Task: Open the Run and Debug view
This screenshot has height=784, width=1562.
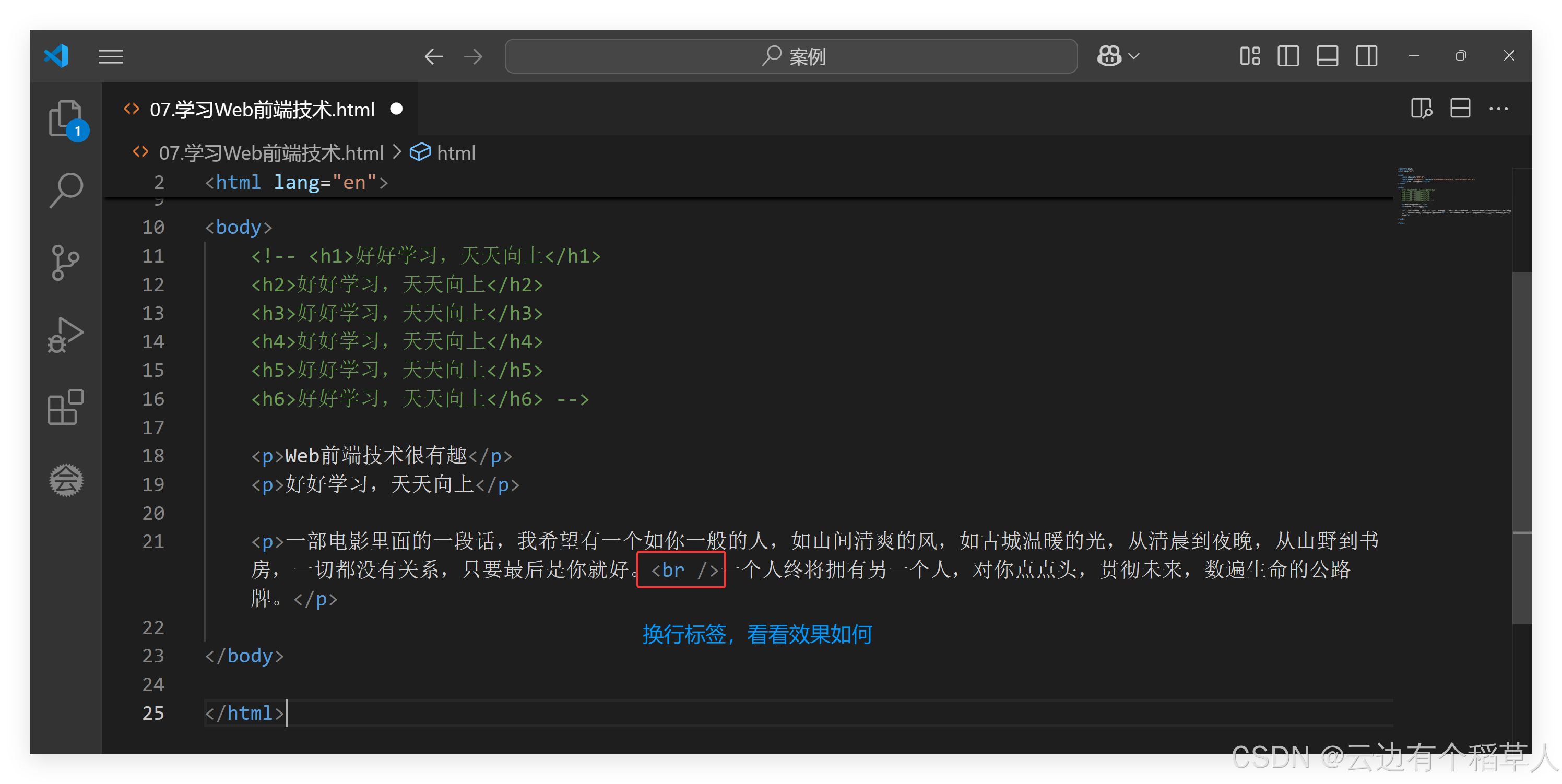Action: tap(65, 335)
